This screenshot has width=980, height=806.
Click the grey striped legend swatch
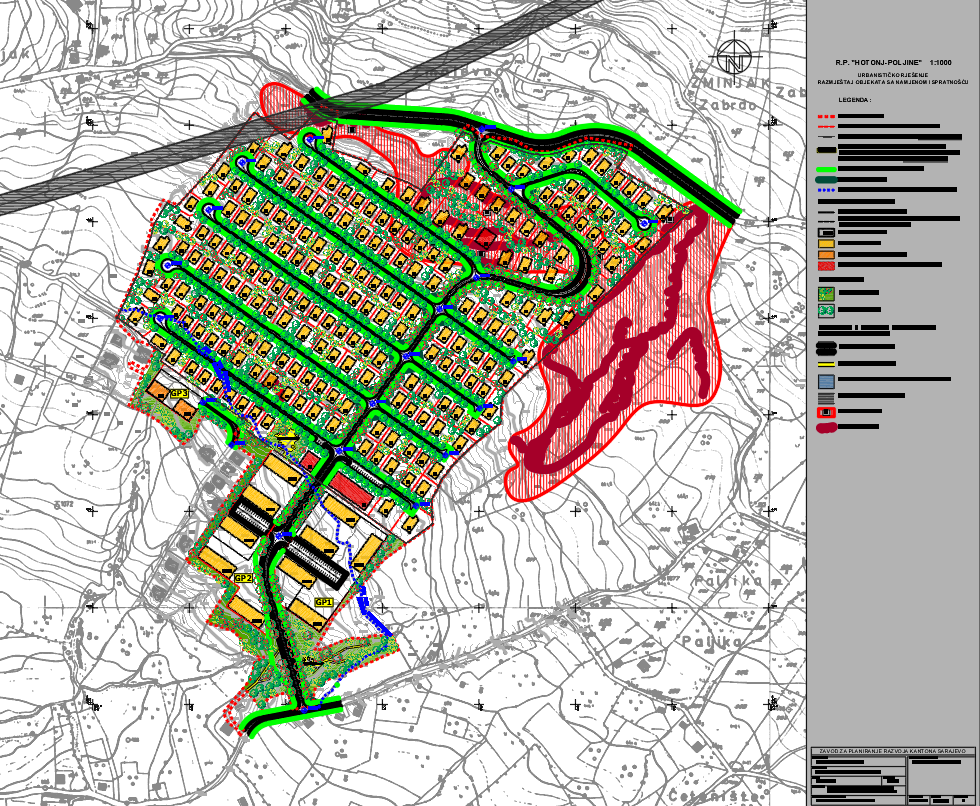point(826,397)
